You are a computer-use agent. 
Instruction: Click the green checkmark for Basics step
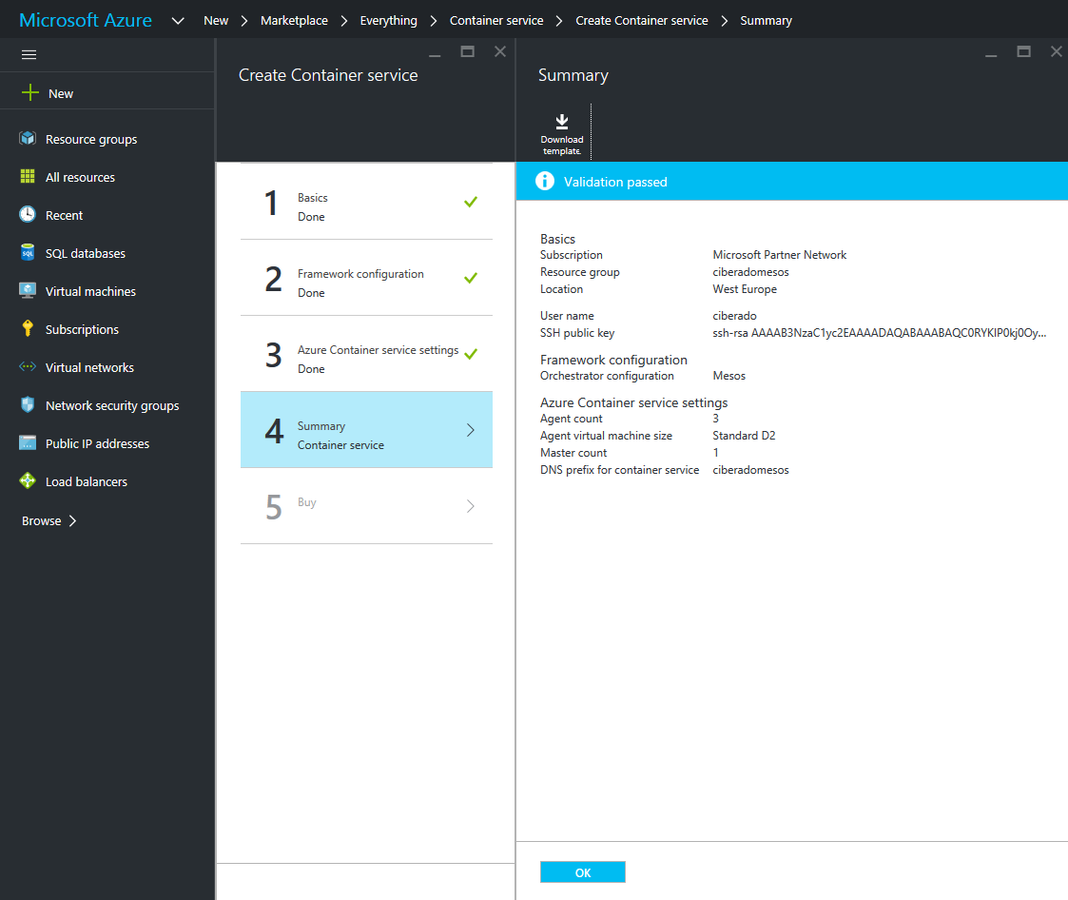[471, 202]
